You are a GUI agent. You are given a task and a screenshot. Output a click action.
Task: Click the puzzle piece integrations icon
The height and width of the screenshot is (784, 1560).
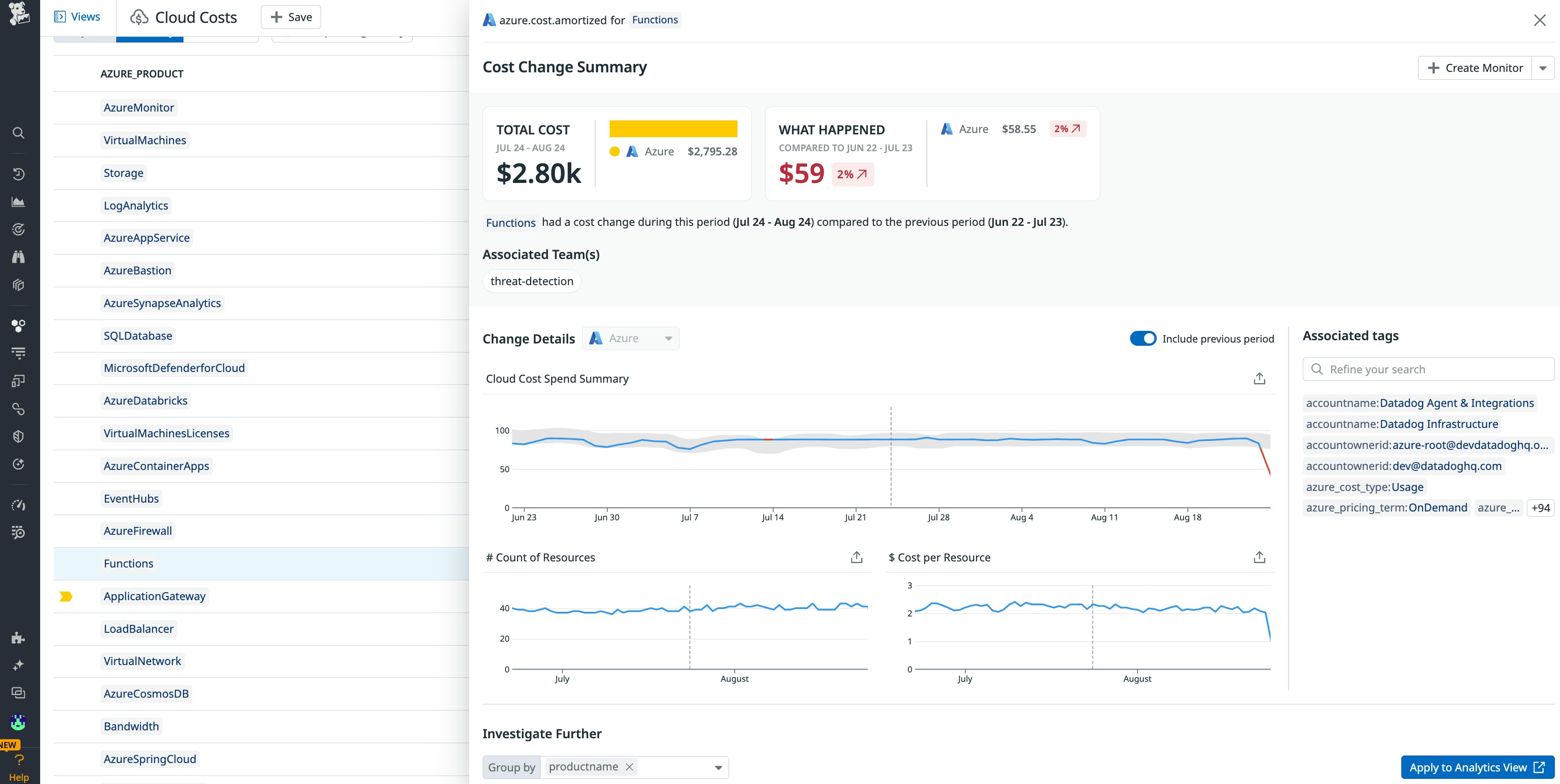pos(18,637)
